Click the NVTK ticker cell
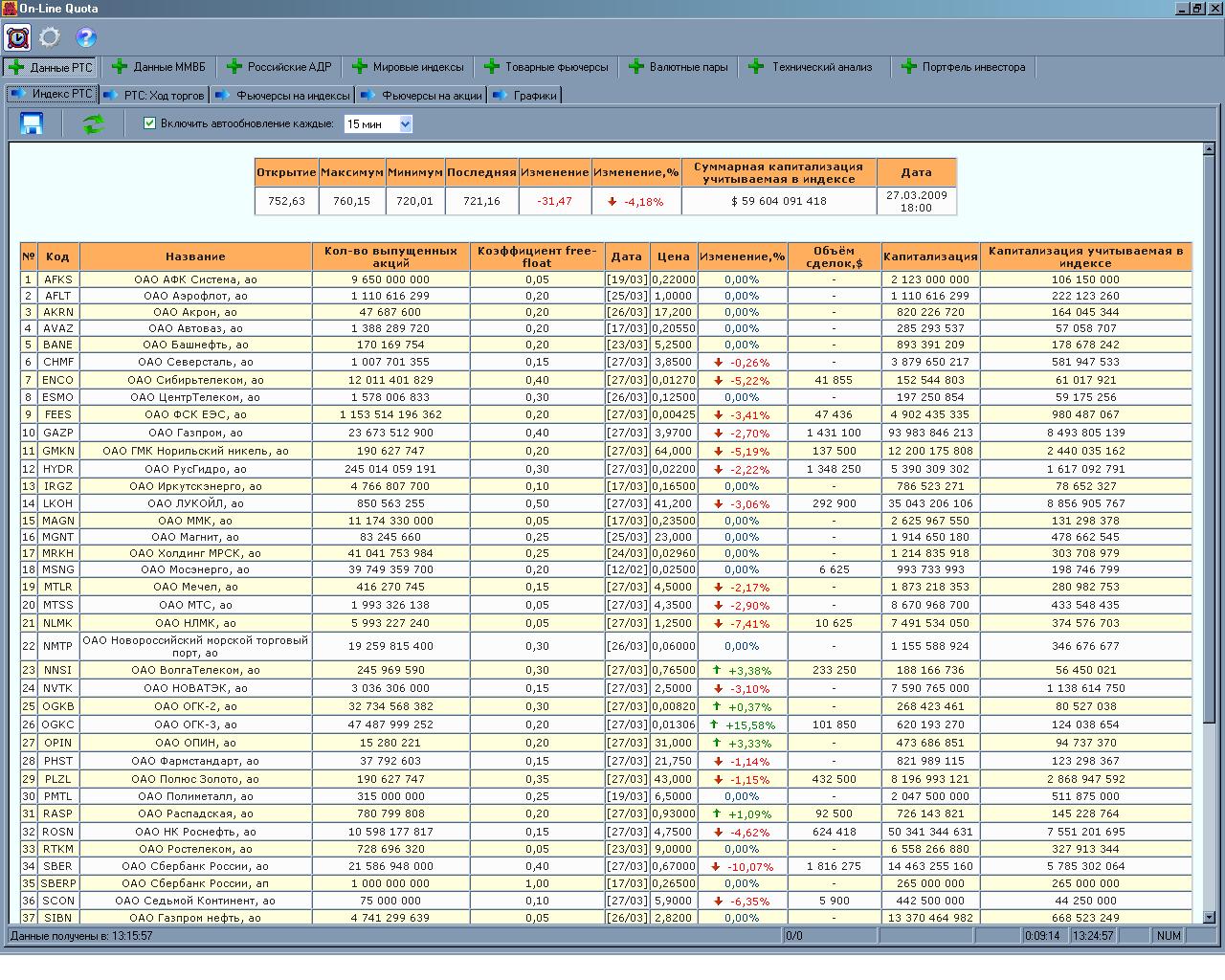1225x980 pixels. (57, 688)
